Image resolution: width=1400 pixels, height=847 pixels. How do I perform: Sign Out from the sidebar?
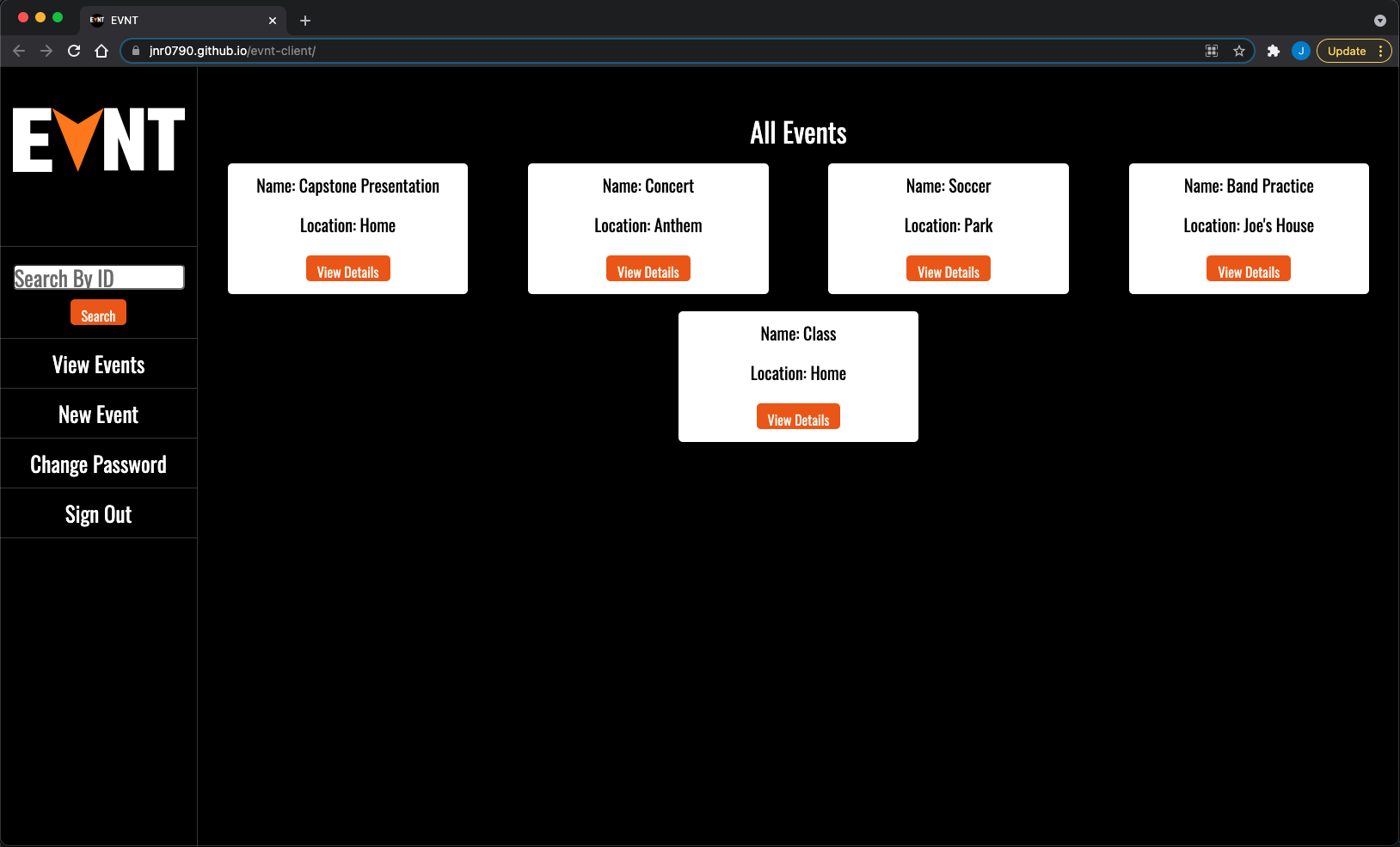point(99,513)
